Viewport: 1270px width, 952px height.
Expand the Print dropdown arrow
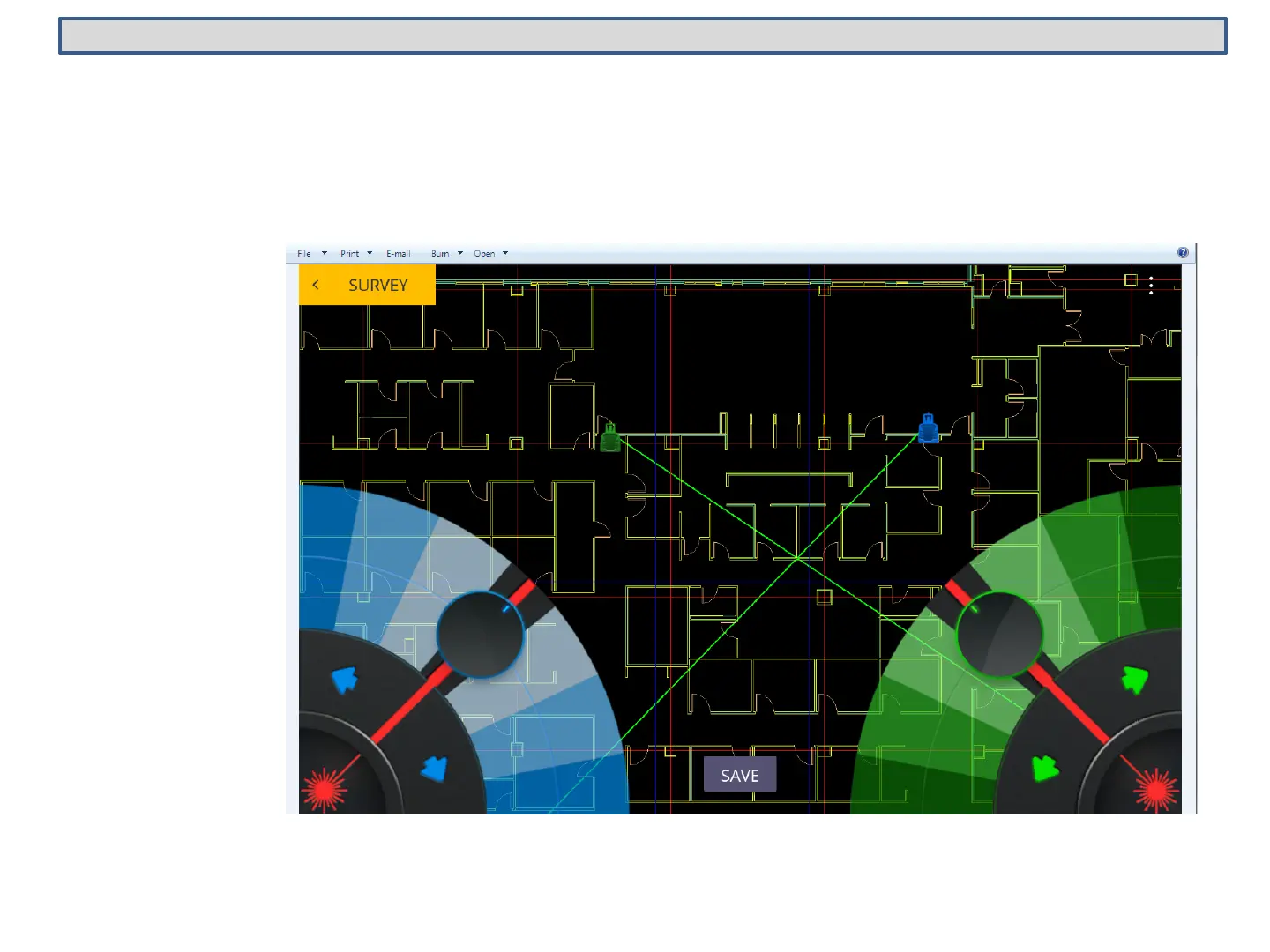[370, 253]
